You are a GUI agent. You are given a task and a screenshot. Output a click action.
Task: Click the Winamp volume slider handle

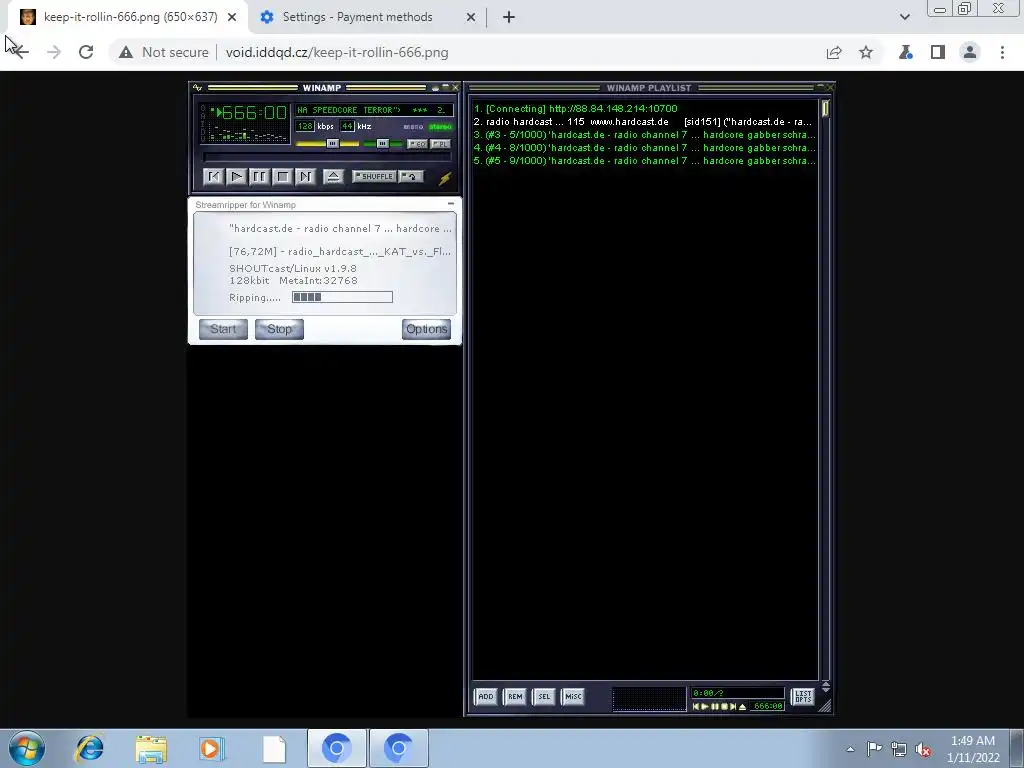[332, 144]
